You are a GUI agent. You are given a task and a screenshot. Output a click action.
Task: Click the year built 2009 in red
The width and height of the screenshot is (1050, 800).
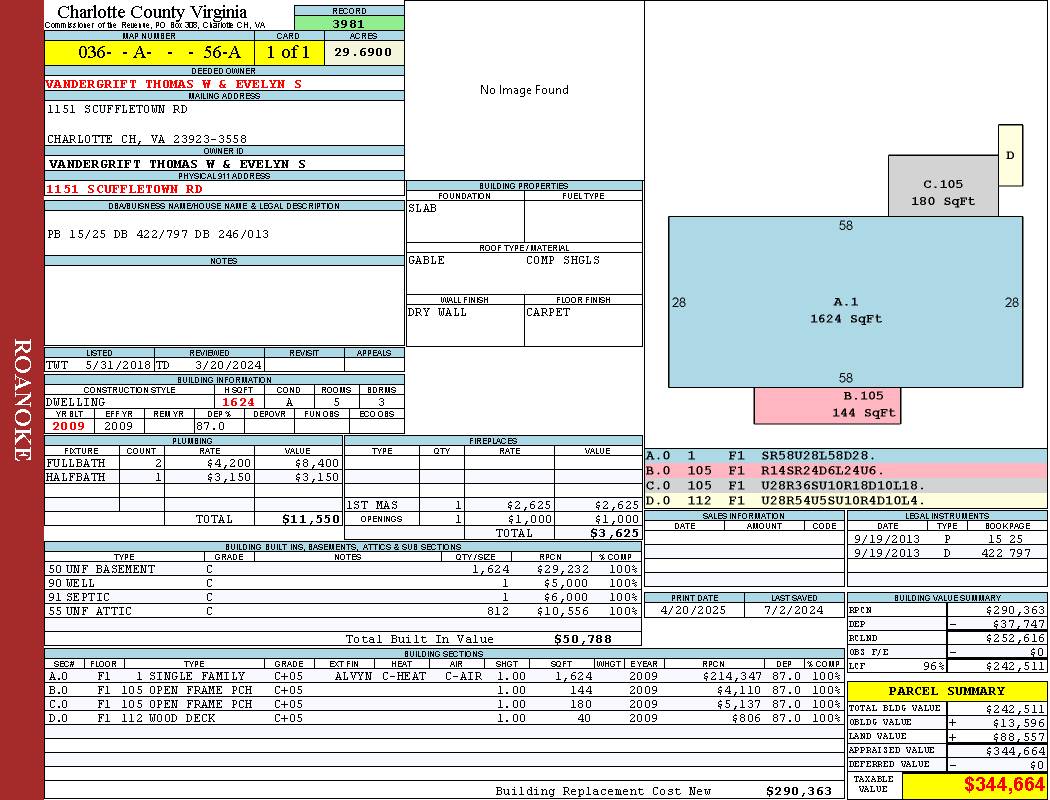68,426
